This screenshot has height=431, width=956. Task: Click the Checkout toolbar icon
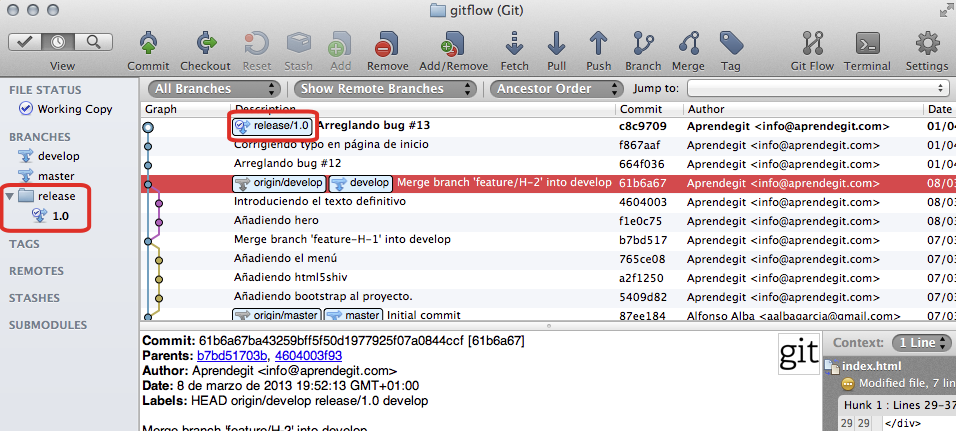[205, 45]
